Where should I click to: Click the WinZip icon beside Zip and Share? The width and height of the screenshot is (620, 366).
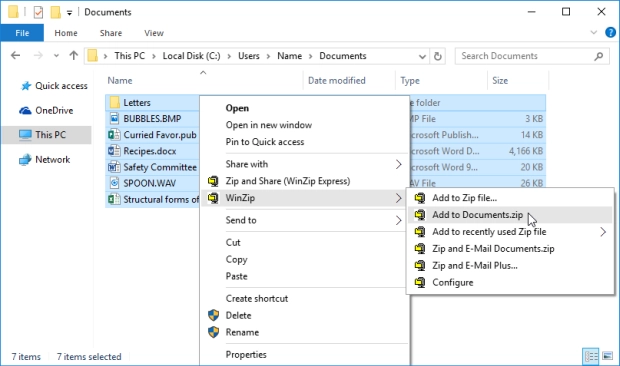coord(213,181)
